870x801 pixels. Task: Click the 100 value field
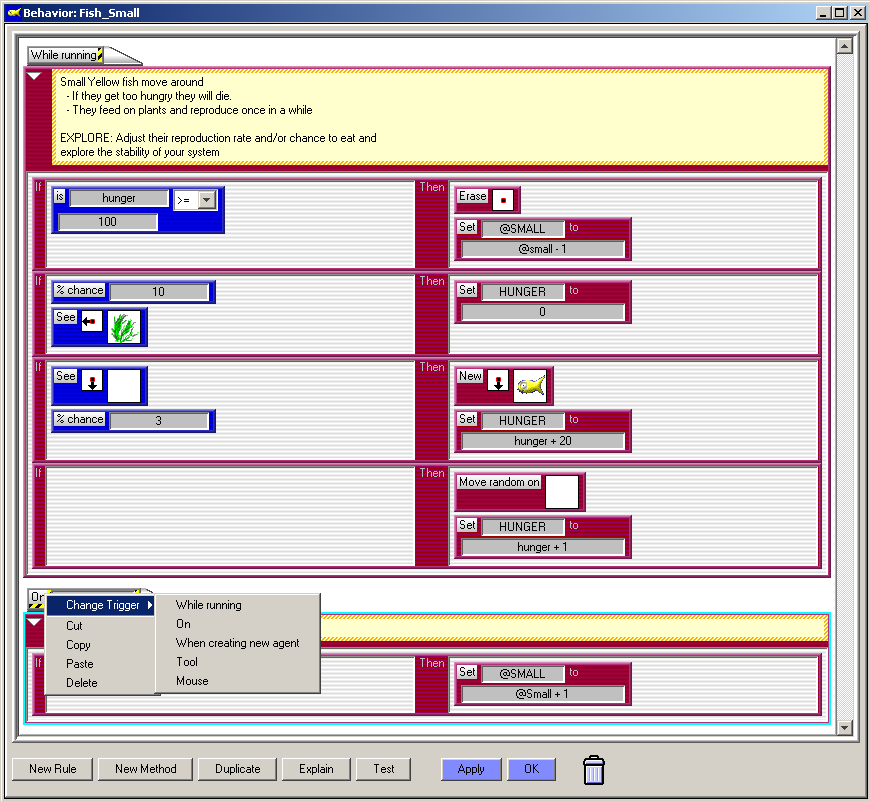point(108,222)
